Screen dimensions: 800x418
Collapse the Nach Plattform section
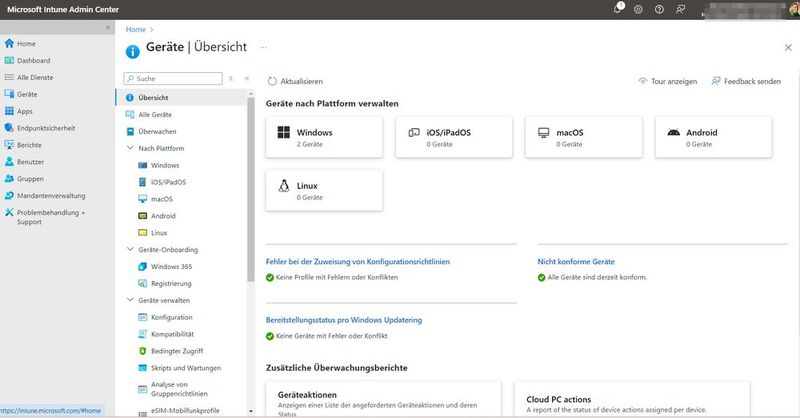pos(130,148)
